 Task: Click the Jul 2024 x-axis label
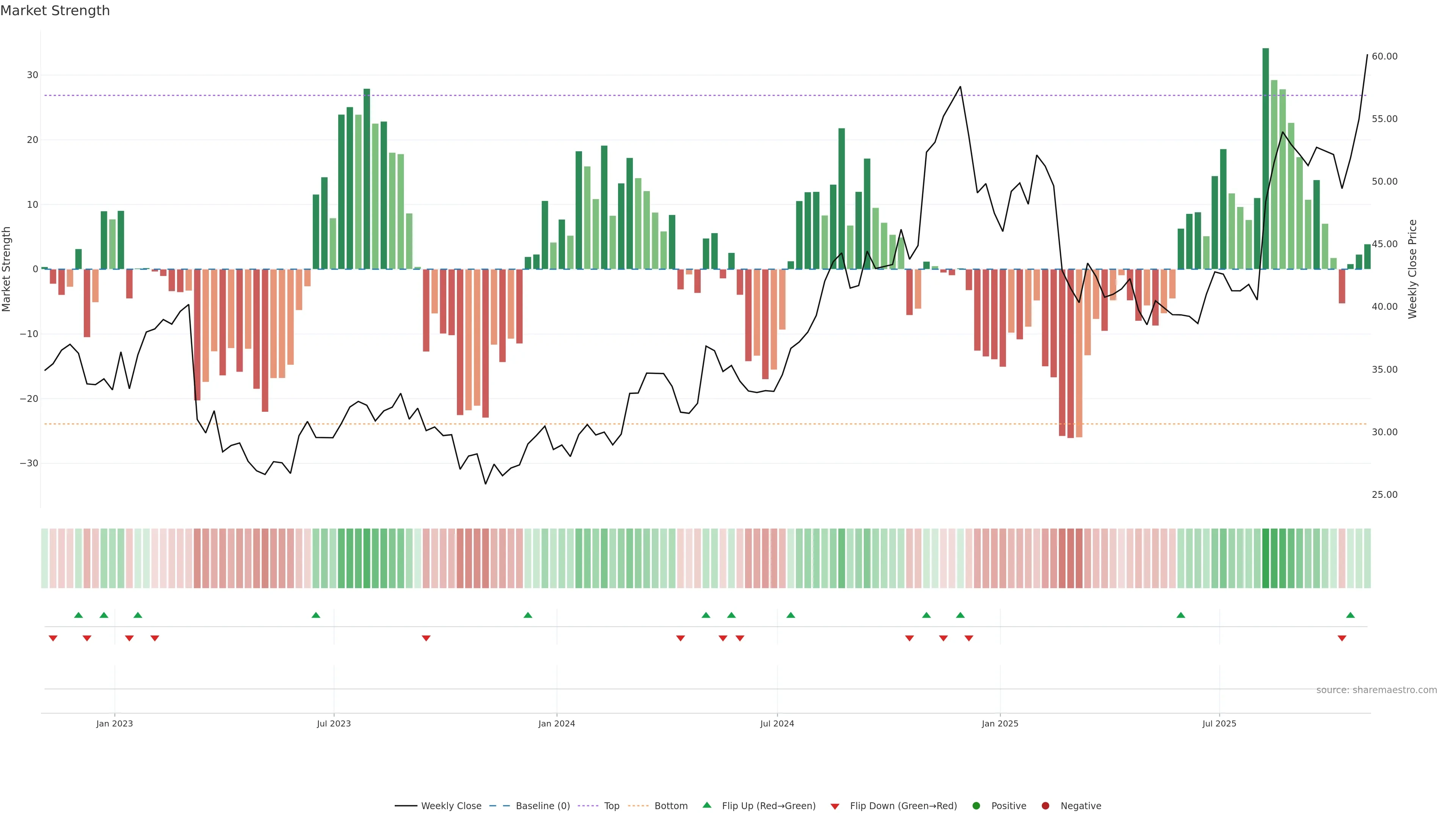pos(777,723)
